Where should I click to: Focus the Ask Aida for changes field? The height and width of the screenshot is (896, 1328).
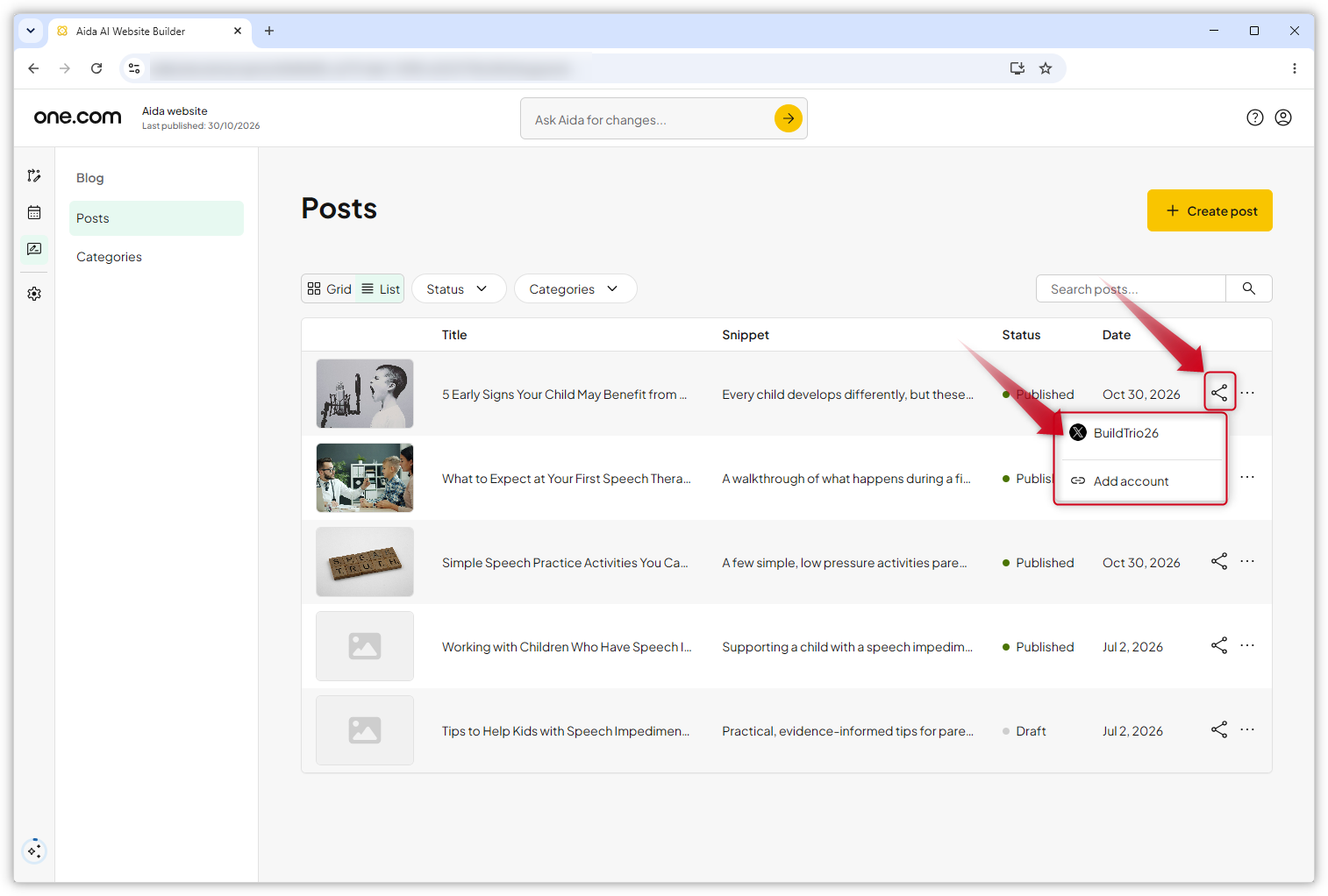pyautogui.click(x=647, y=118)
